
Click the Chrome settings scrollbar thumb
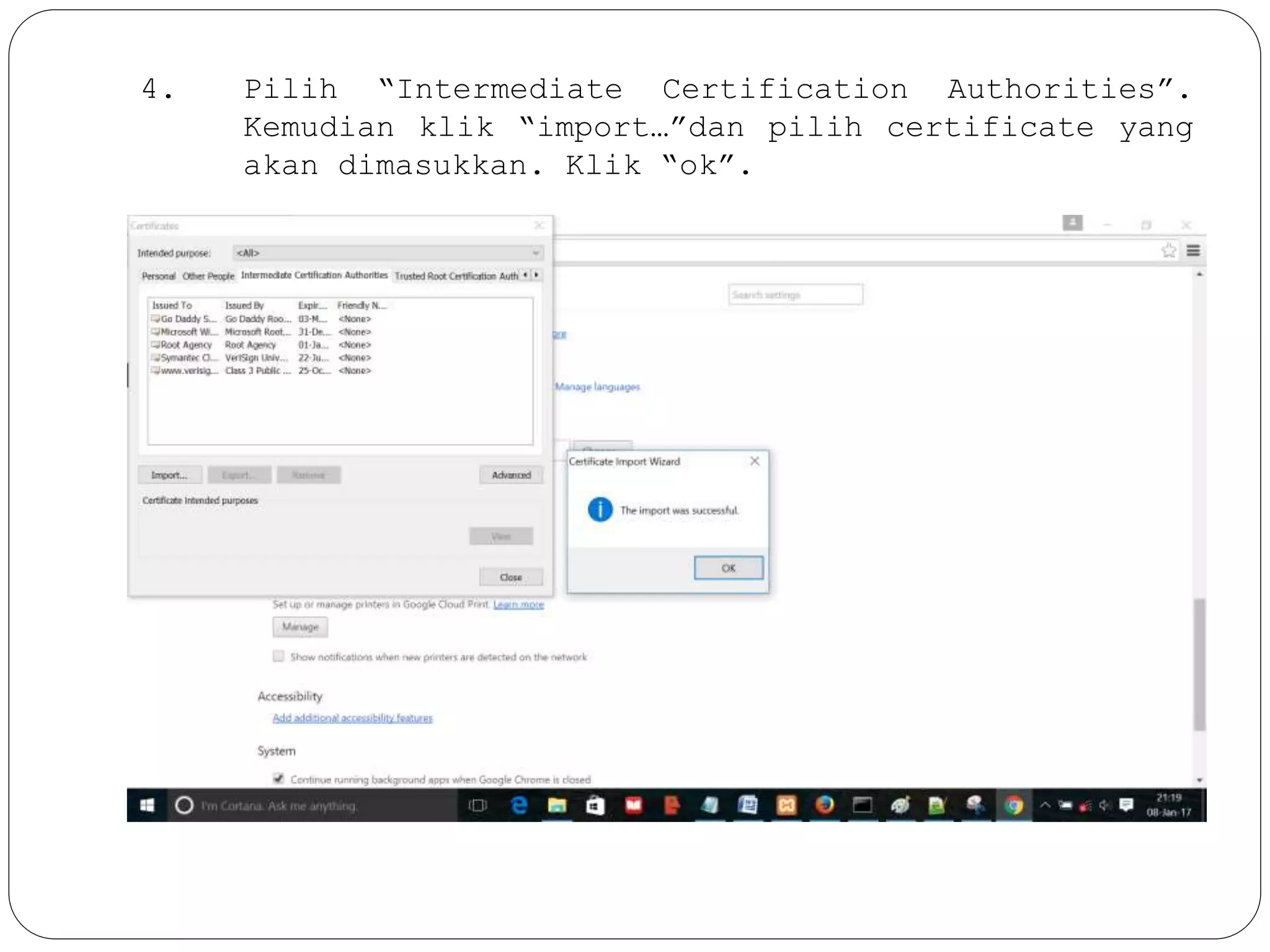pyautogui.click(x=1200, y=664)
